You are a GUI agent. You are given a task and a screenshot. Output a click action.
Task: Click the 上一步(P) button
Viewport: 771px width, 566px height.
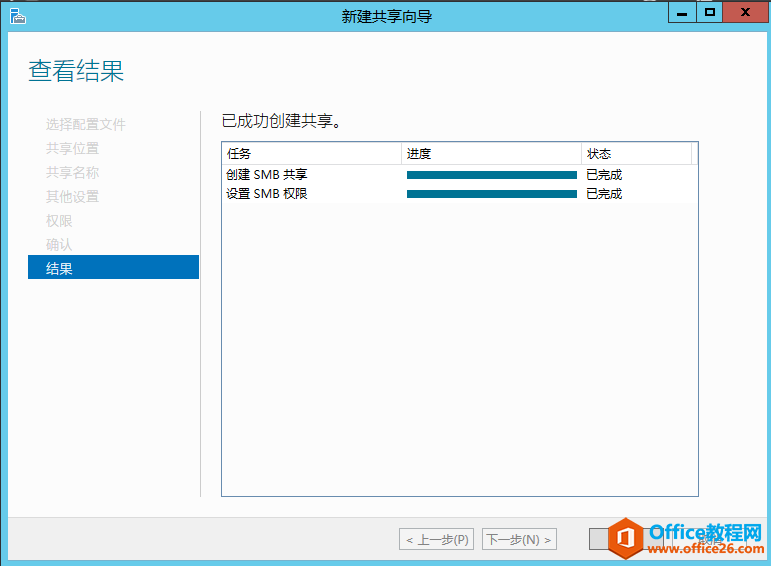[437, 539]
